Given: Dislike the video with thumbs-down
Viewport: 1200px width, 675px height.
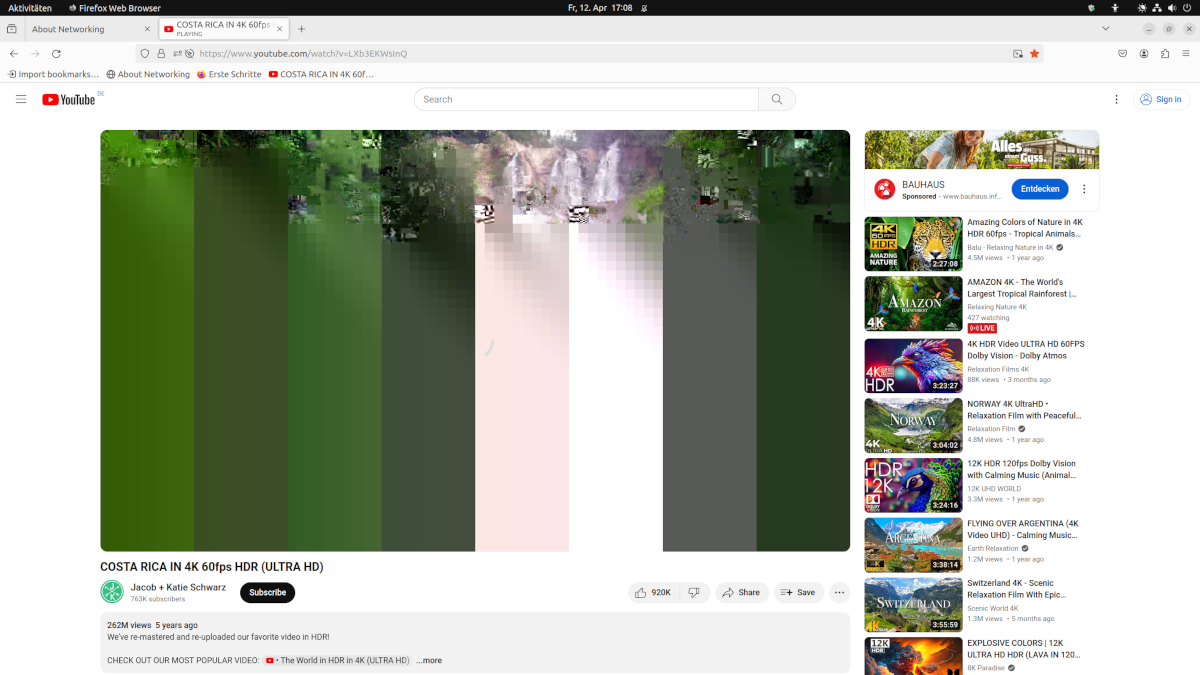Looking at the screenshot, I should pyautogui.click(x=694, y=593).
